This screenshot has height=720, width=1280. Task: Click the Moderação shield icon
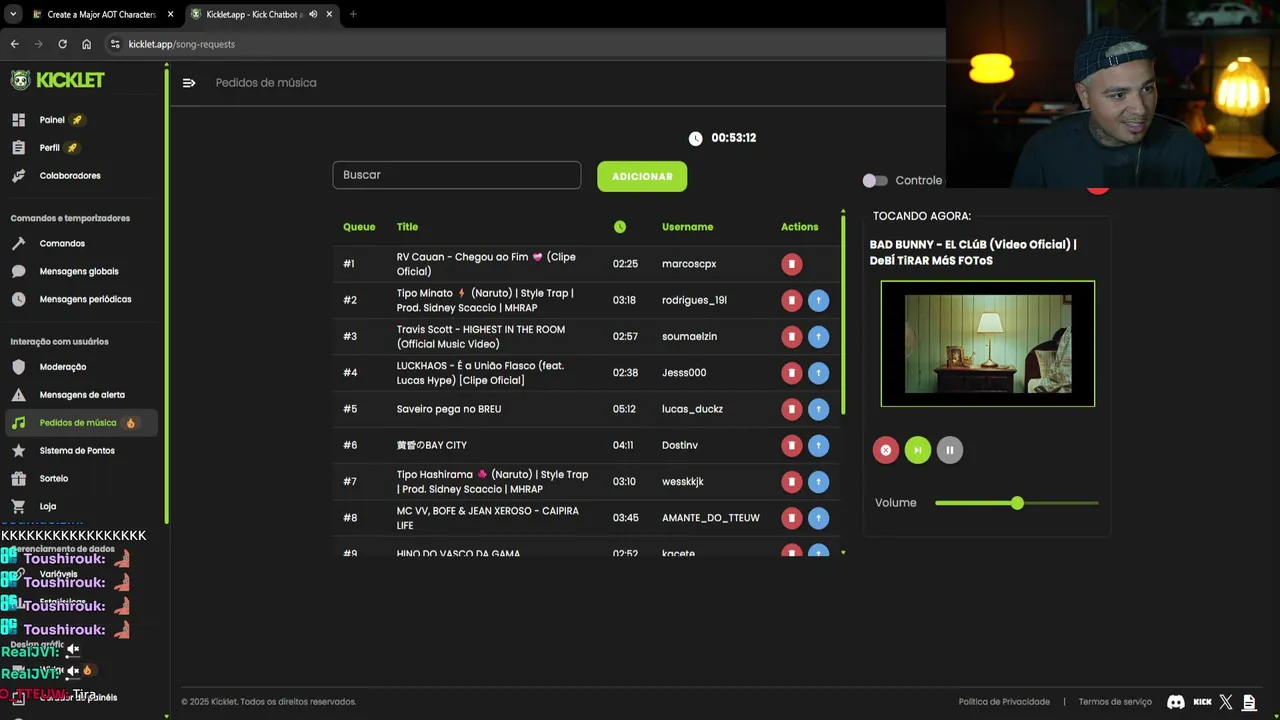pos(18,367)
